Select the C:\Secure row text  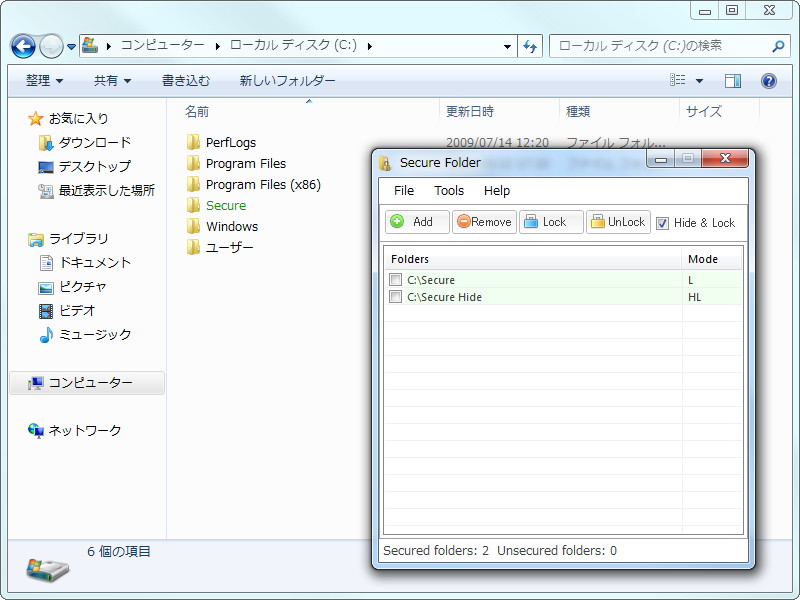point(431,280)
